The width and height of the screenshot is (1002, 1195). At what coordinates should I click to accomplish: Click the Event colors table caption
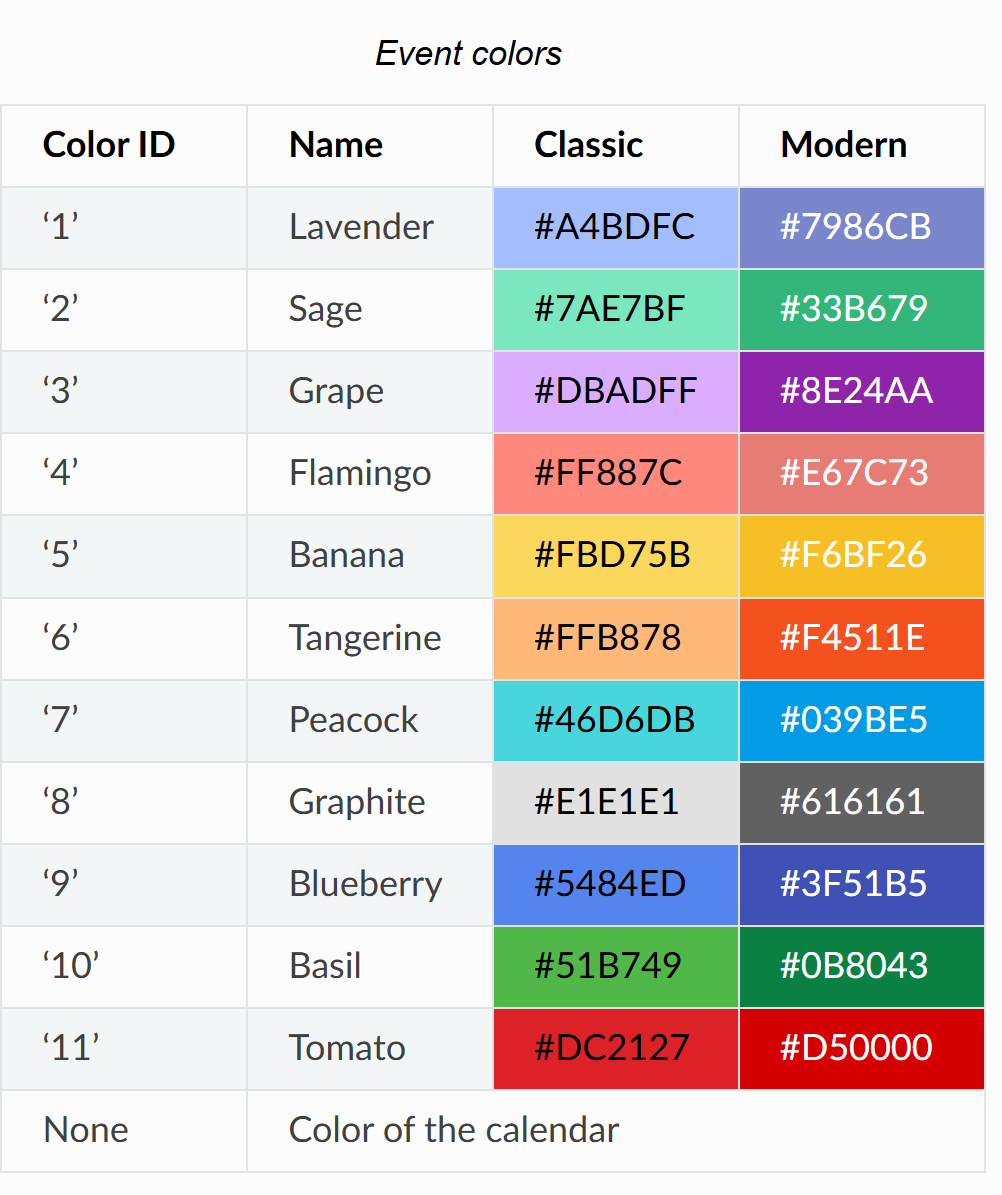point(468,53)
